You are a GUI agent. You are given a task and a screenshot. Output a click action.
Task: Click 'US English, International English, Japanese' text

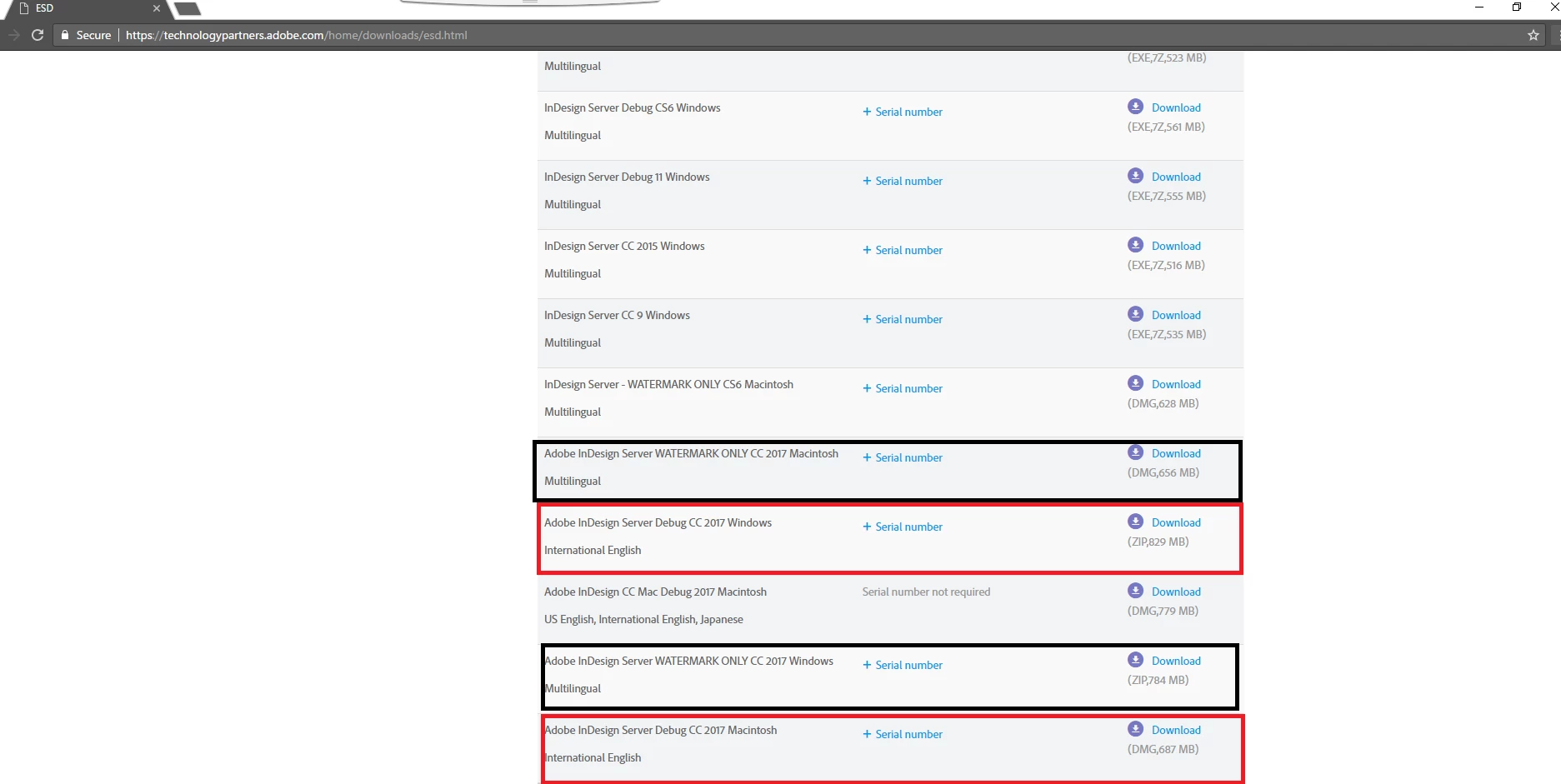(643, 619)
